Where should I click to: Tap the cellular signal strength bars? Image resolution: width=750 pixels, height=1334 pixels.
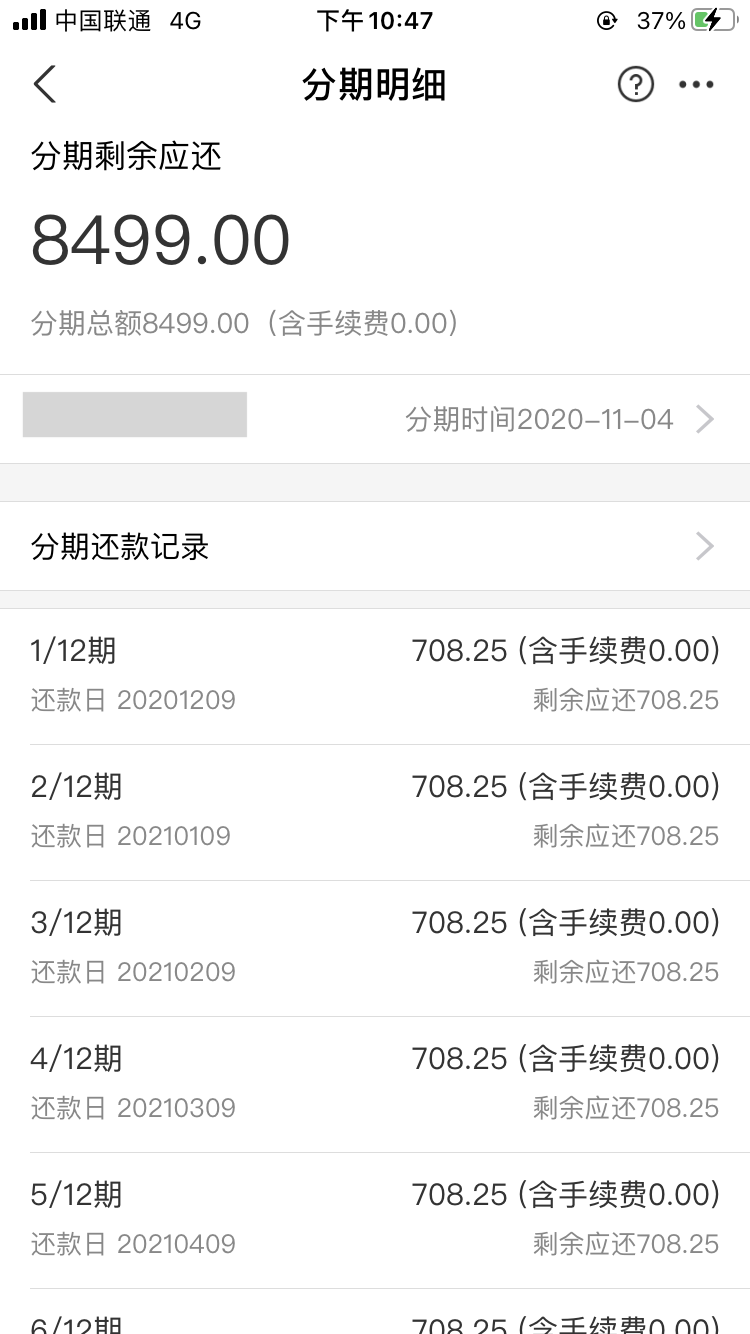(x=29, y=20)
